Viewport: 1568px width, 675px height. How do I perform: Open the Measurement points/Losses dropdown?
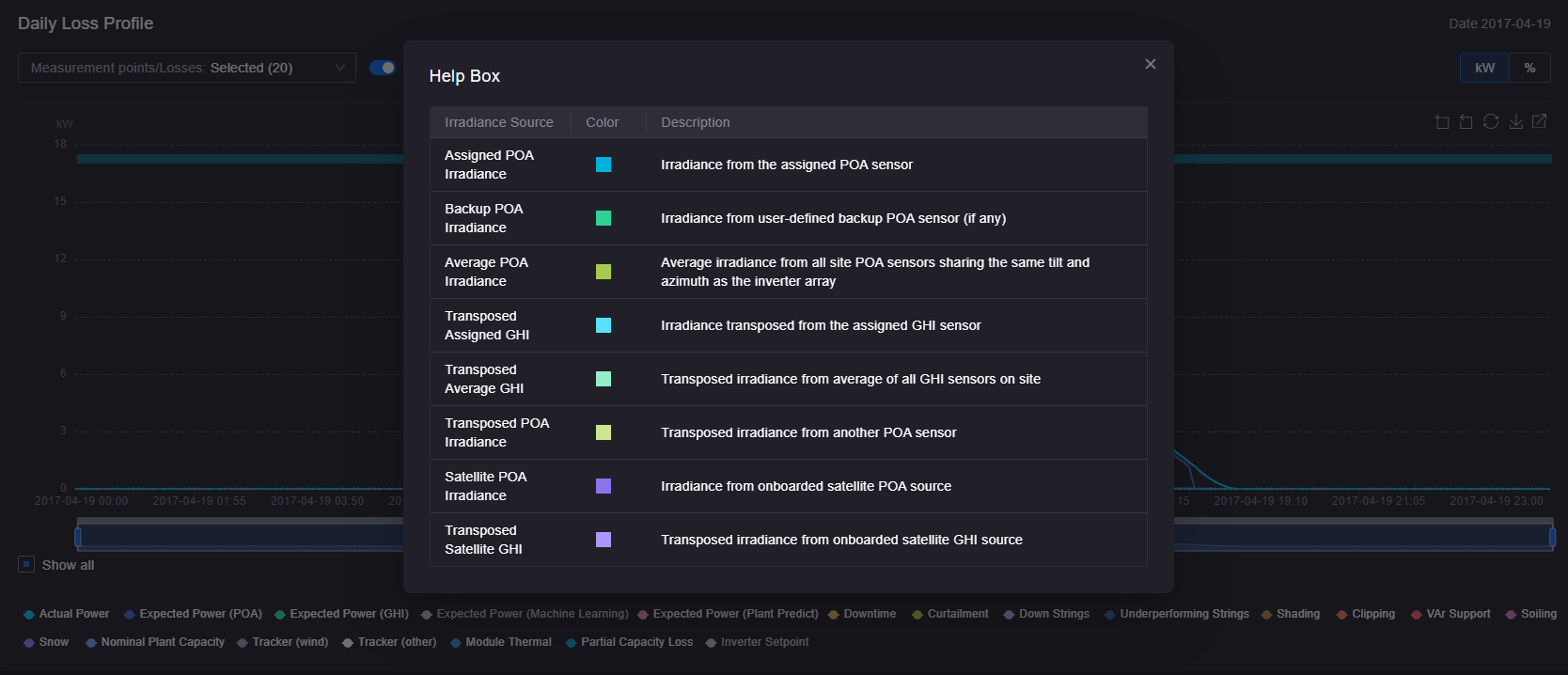[187, 68]
